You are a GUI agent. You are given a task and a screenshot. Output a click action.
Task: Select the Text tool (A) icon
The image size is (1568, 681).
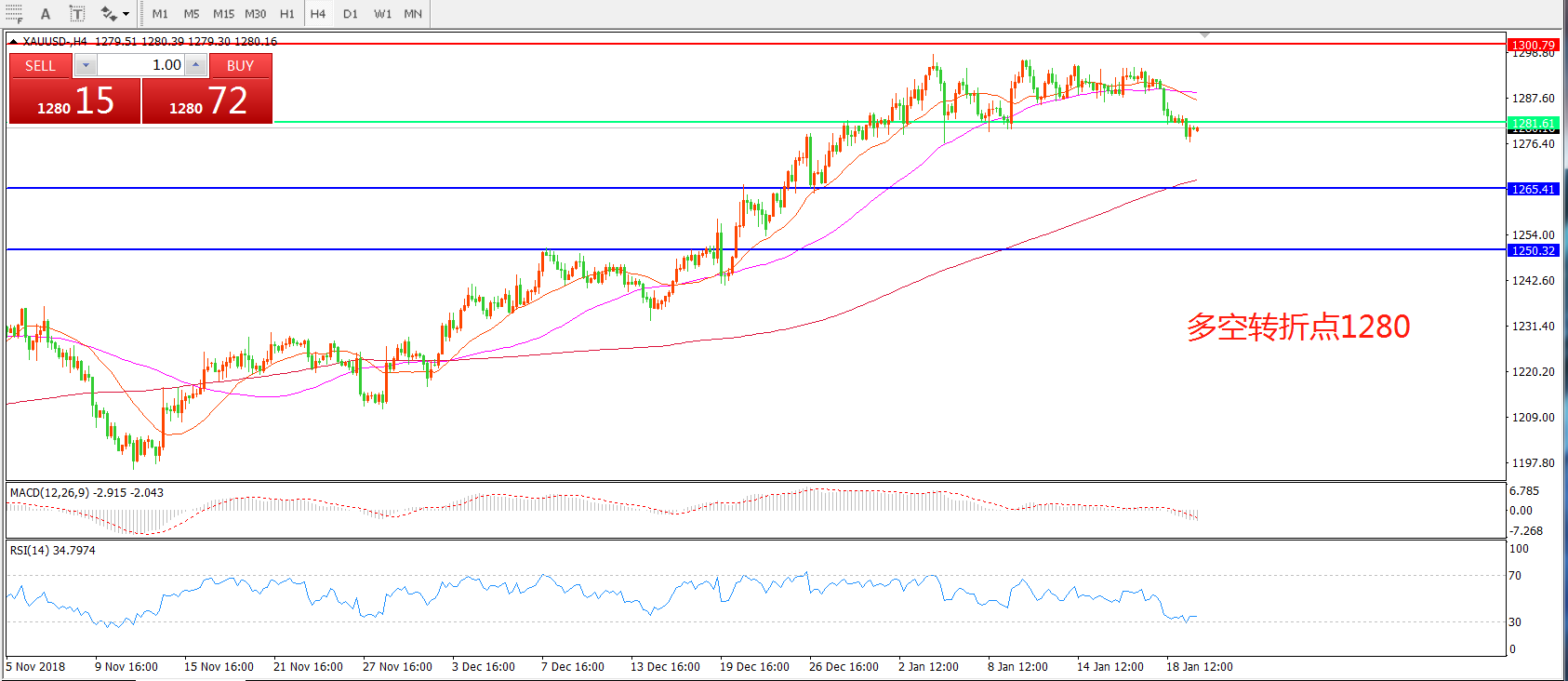[46, 14]
